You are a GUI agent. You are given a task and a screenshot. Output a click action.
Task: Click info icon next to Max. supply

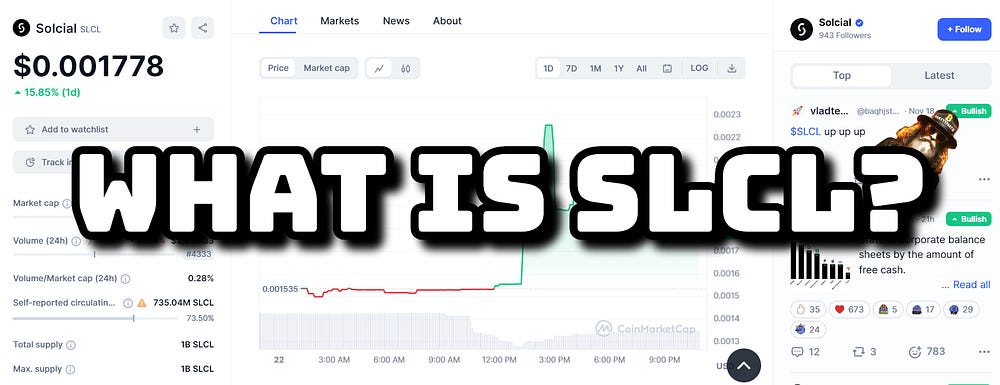click(70, 369)
